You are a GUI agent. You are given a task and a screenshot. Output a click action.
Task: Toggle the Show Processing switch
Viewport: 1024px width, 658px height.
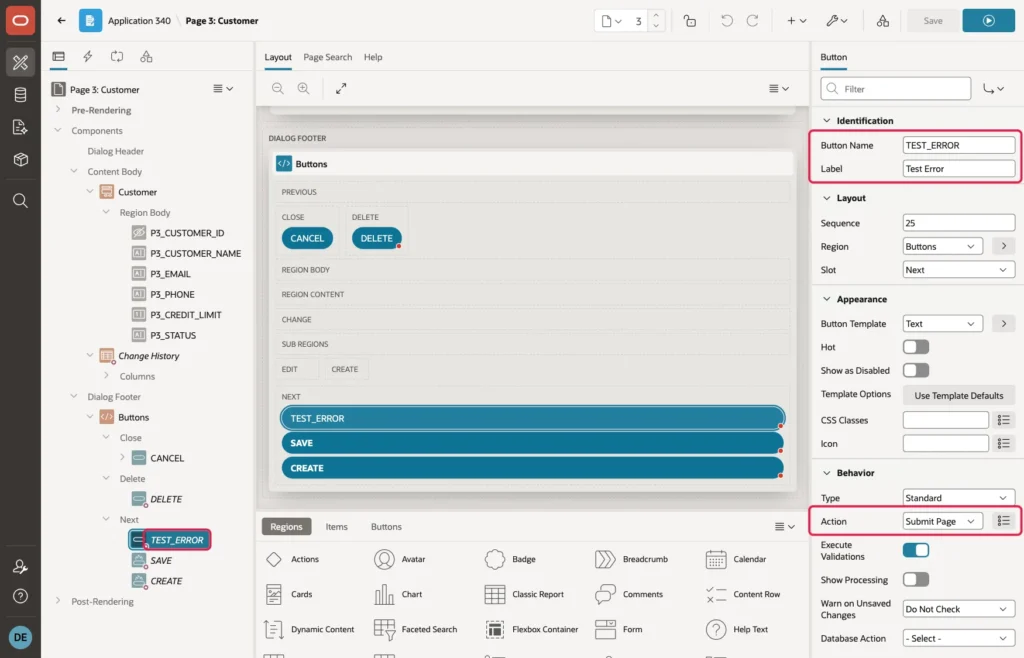tap(916, 580)
